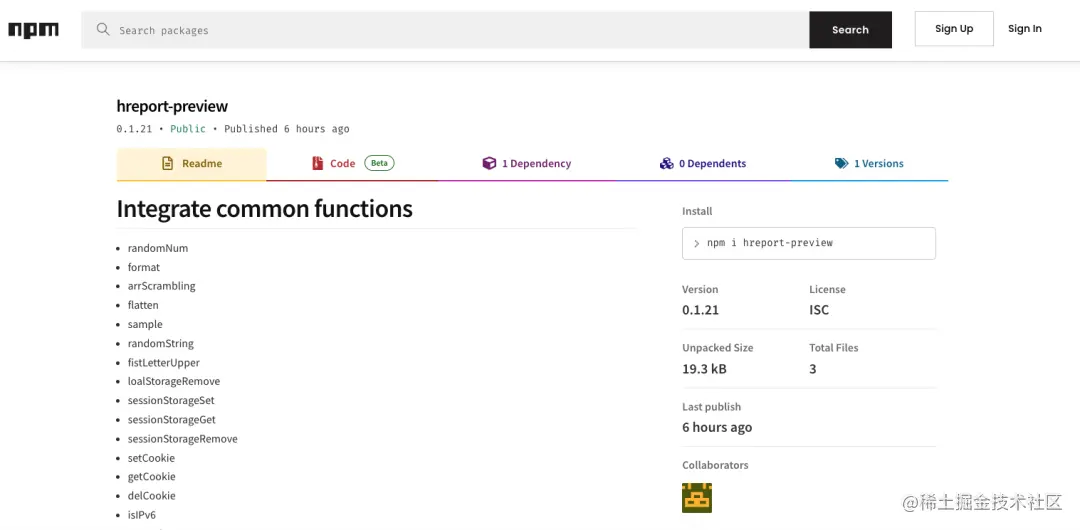The image size is (1080, 530).
Task: Click the Versions tags icon
Action: click(841, 163)
